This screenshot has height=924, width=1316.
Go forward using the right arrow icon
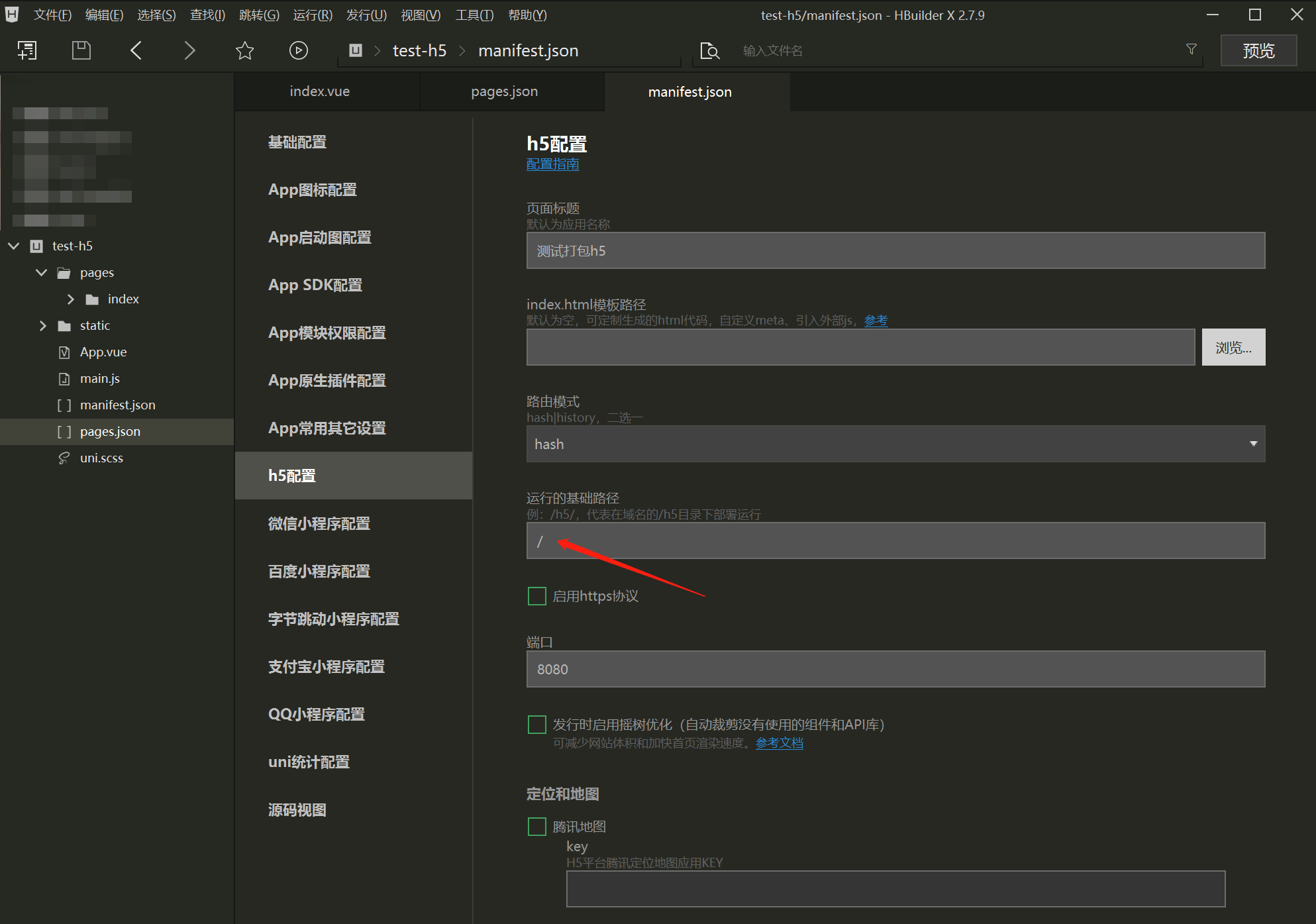(x=189, y=50)
